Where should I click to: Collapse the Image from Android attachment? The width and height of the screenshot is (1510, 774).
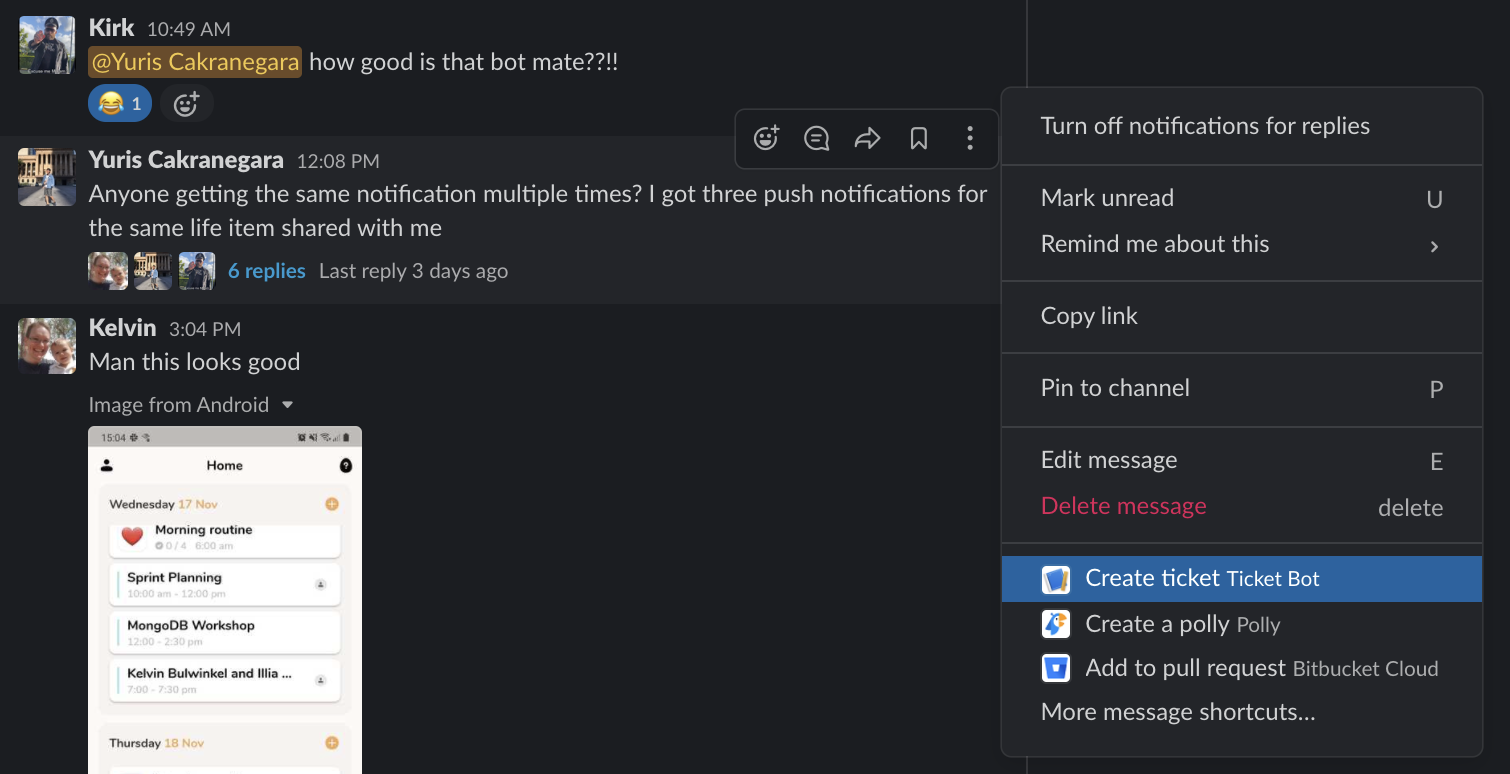tap(288, 405)
